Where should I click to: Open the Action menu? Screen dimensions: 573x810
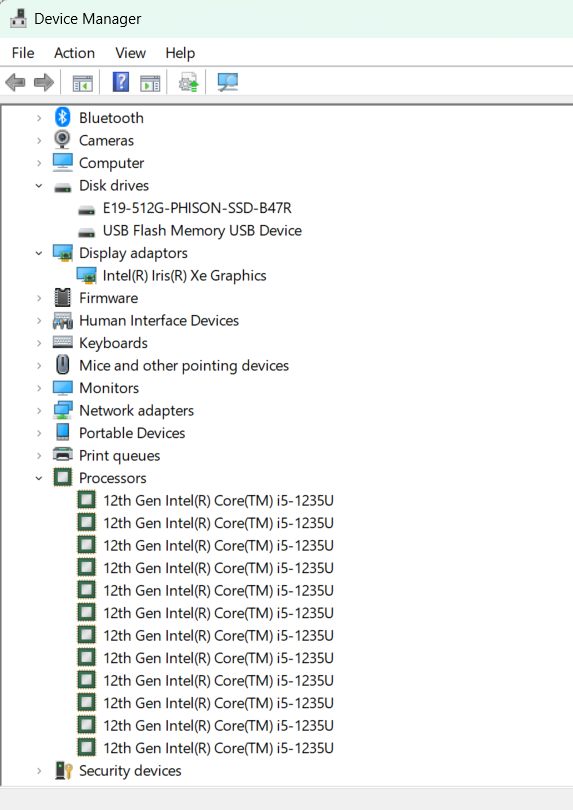click(x=74, y=53)
